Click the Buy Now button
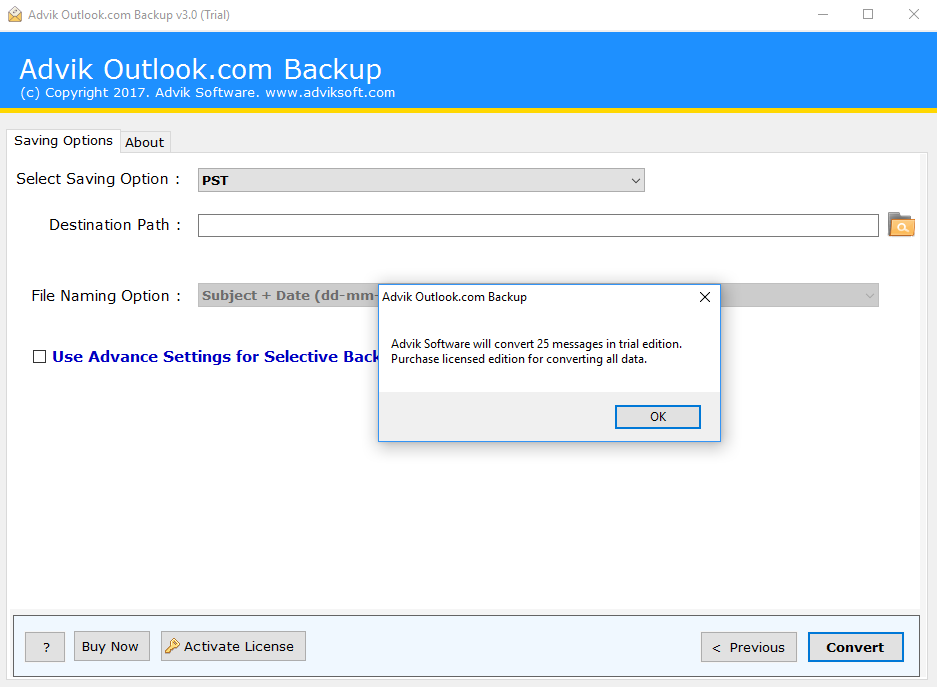The image size is (937, 687). point(111,646)
